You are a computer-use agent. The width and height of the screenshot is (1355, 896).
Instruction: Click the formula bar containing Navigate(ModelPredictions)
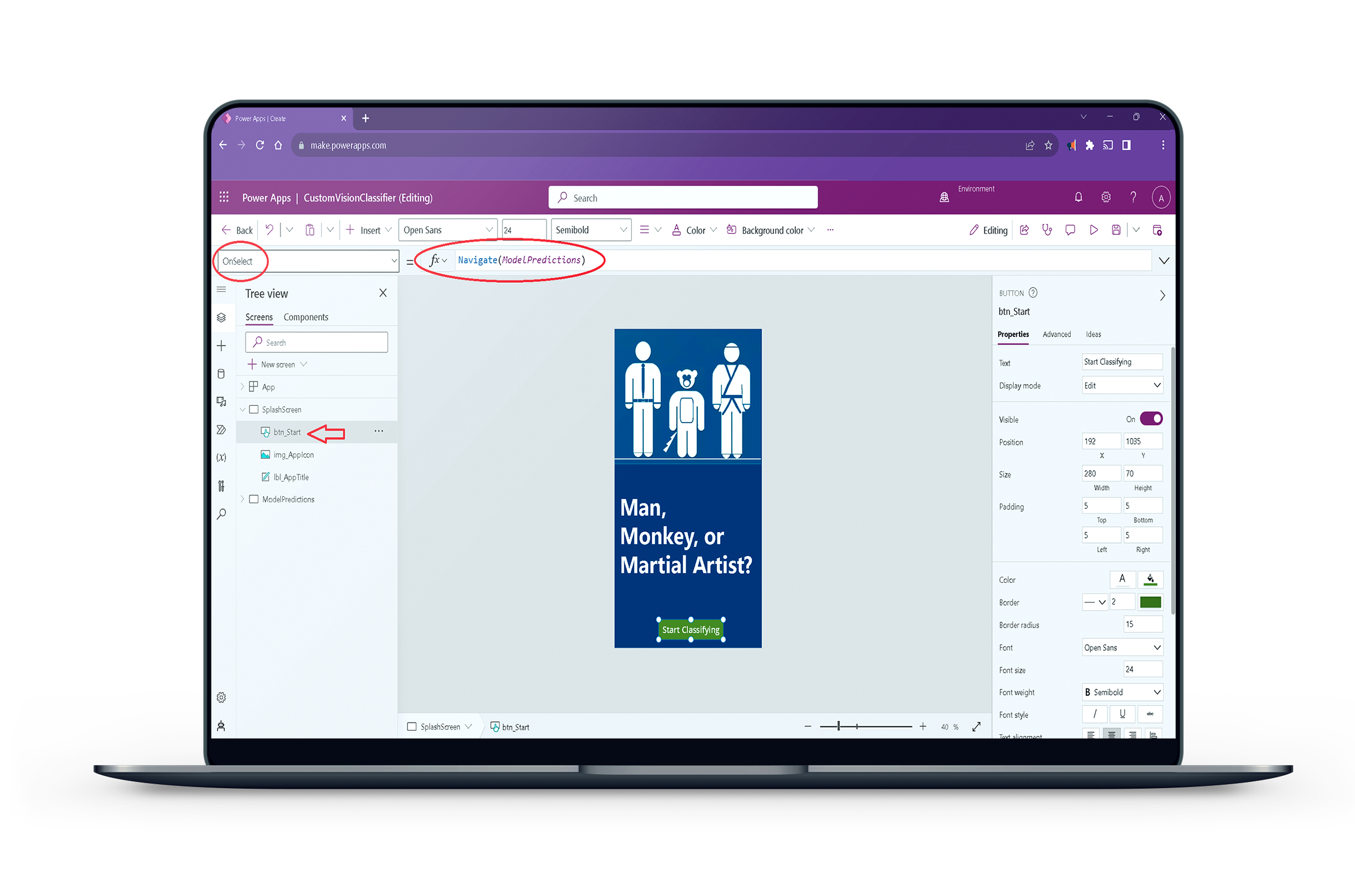[521, 260]
